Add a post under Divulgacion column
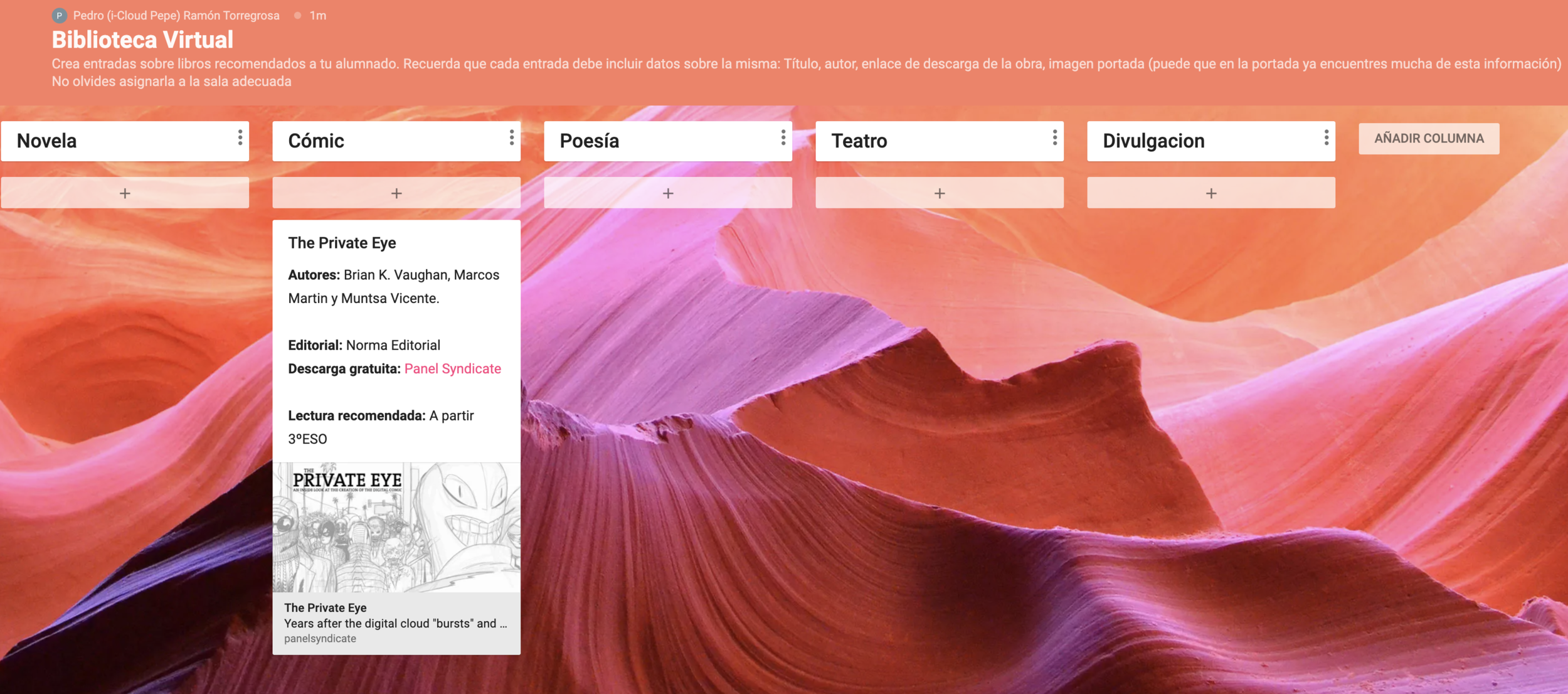1568x694 pixels. click(1211, 193)
